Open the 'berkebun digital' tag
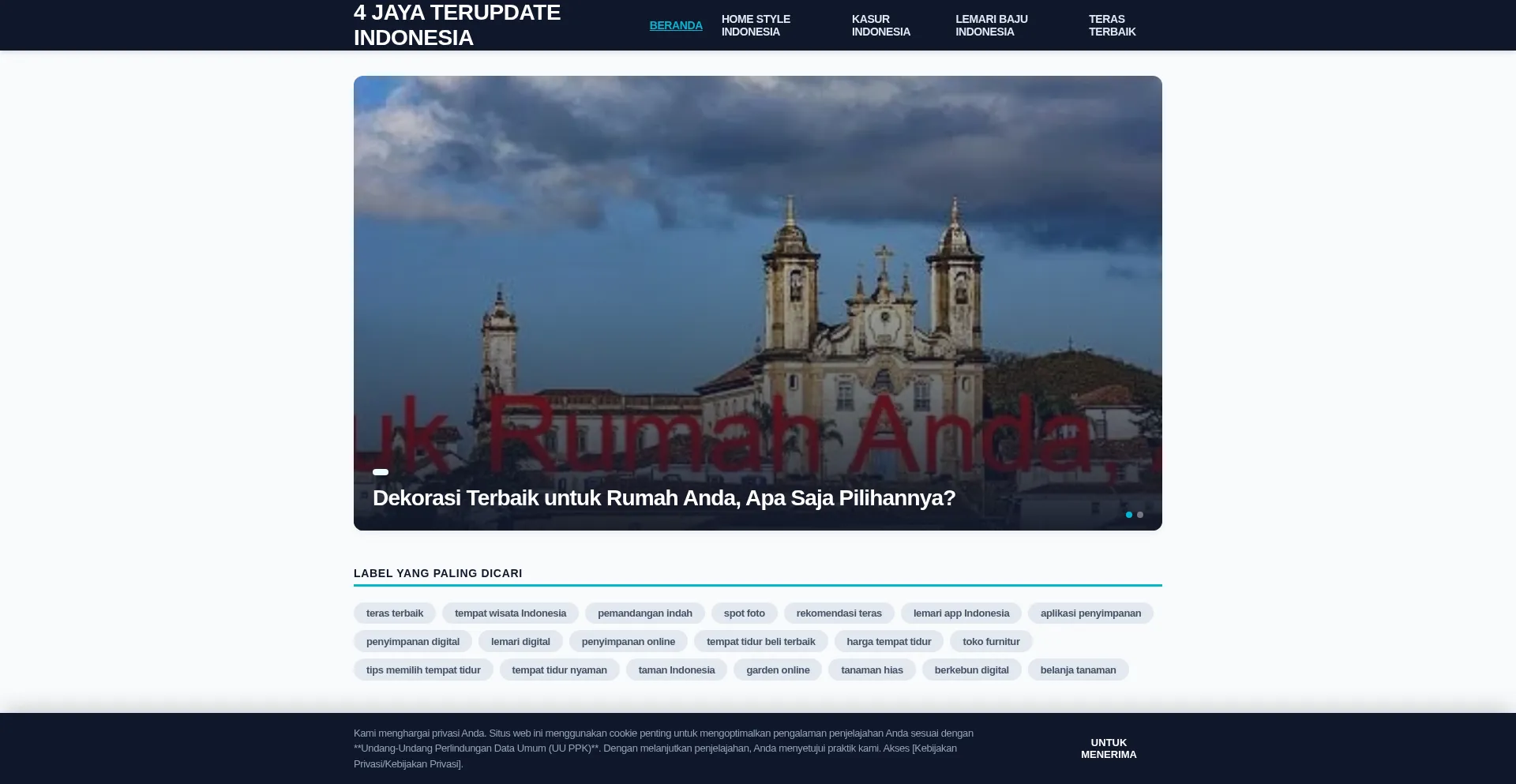 [972, 670]
